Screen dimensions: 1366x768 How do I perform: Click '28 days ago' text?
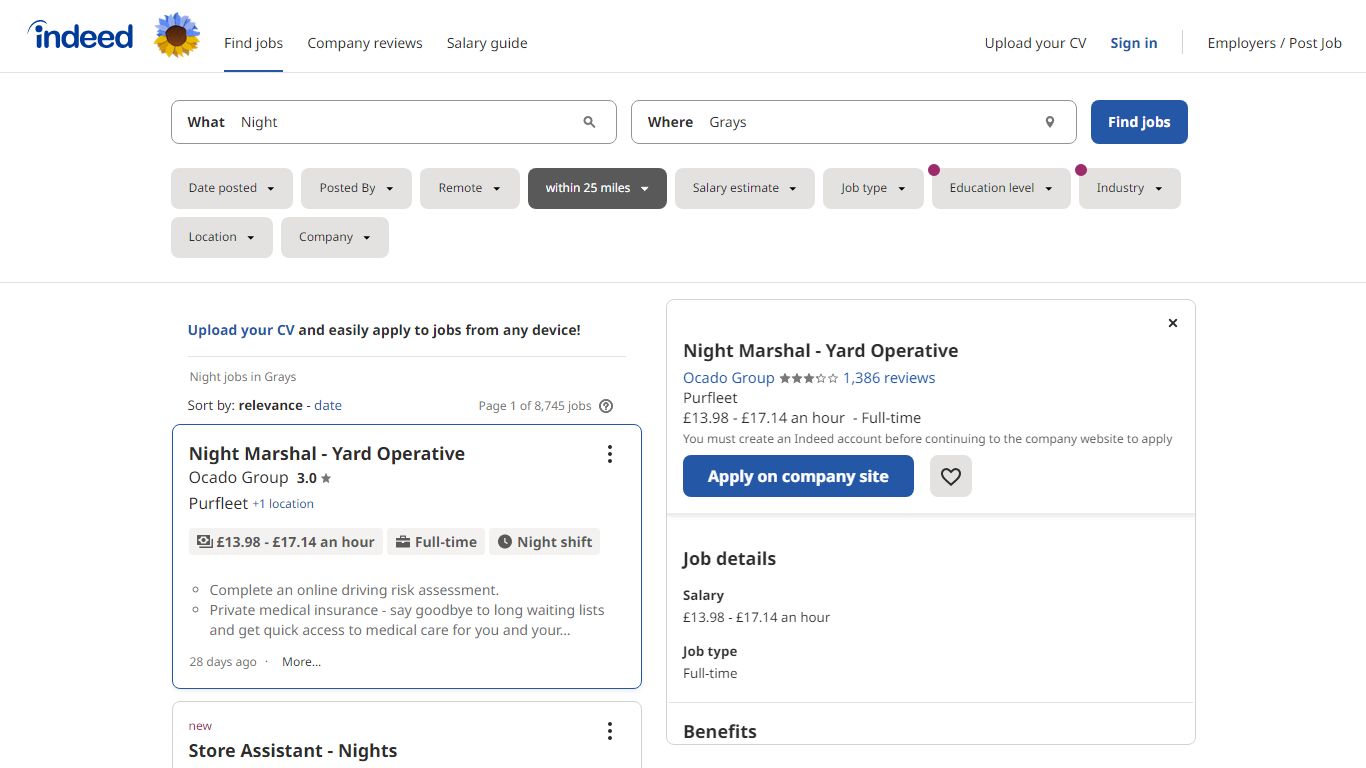[x=223, y=662]
